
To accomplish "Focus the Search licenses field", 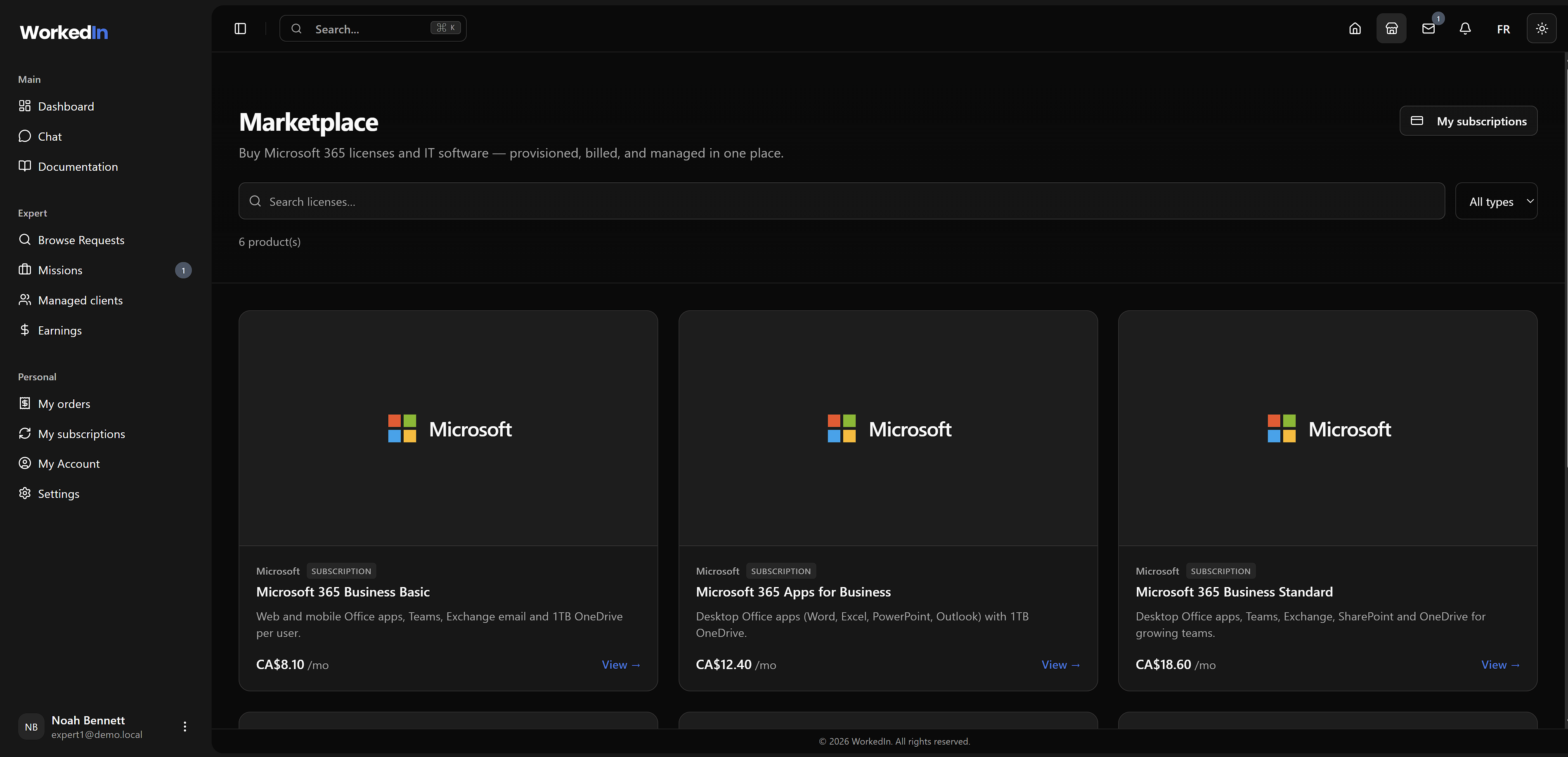I will pyautogui.click(x=842, y=201).
